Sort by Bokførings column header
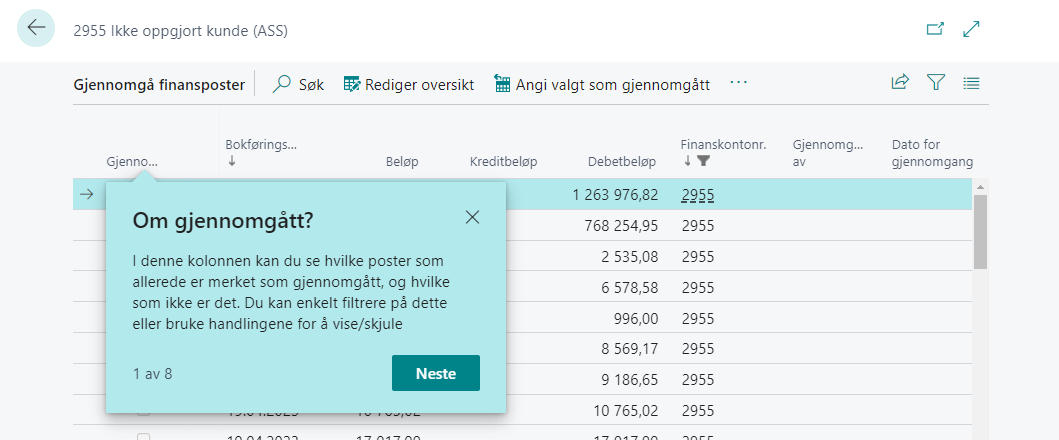 [x=261, y=145]
